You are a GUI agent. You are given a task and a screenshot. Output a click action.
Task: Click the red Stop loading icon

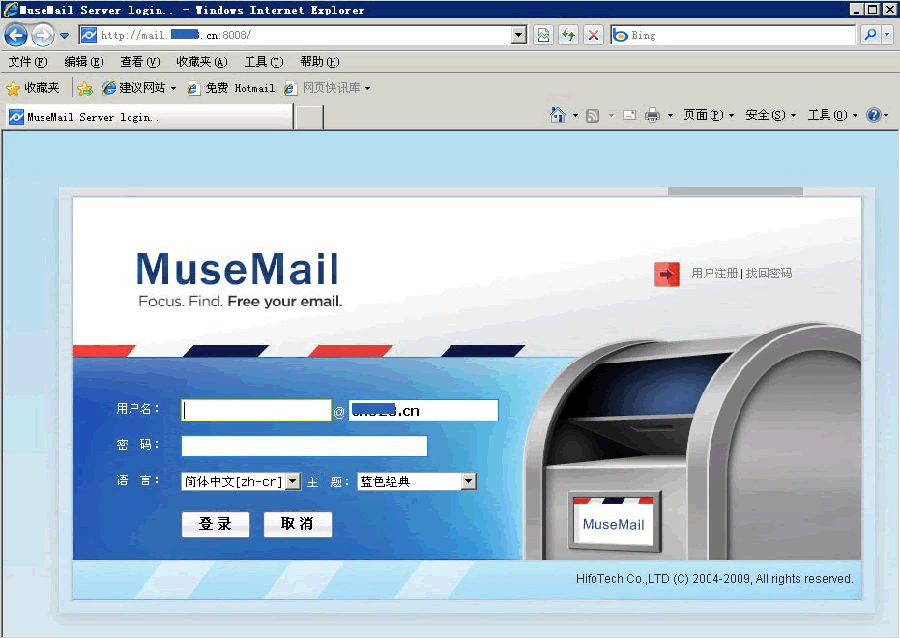[593, 35]
